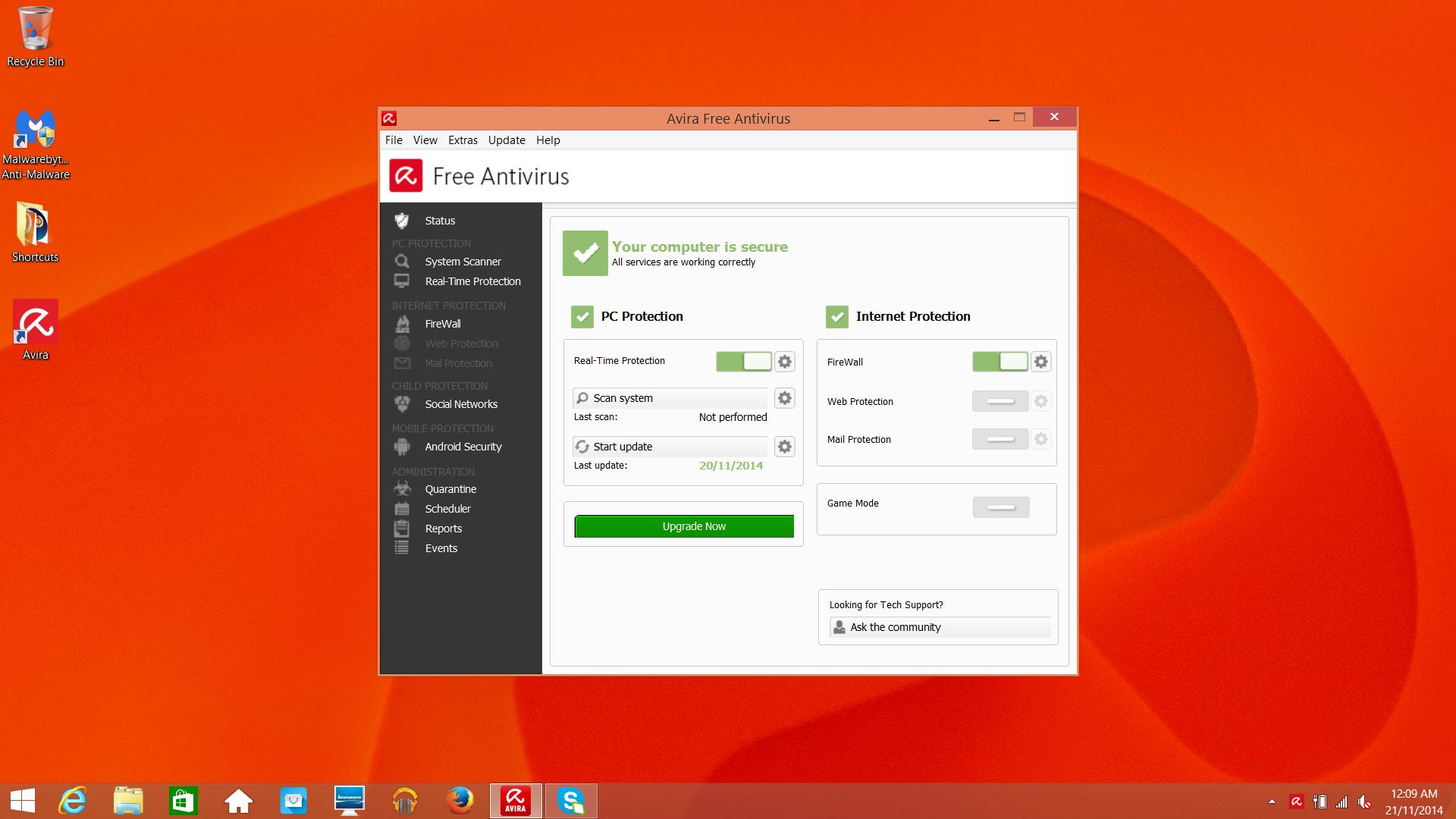Select the System Scanner in the sidebar
This screenshot has height=819, width=1456.
click(462, 261)
